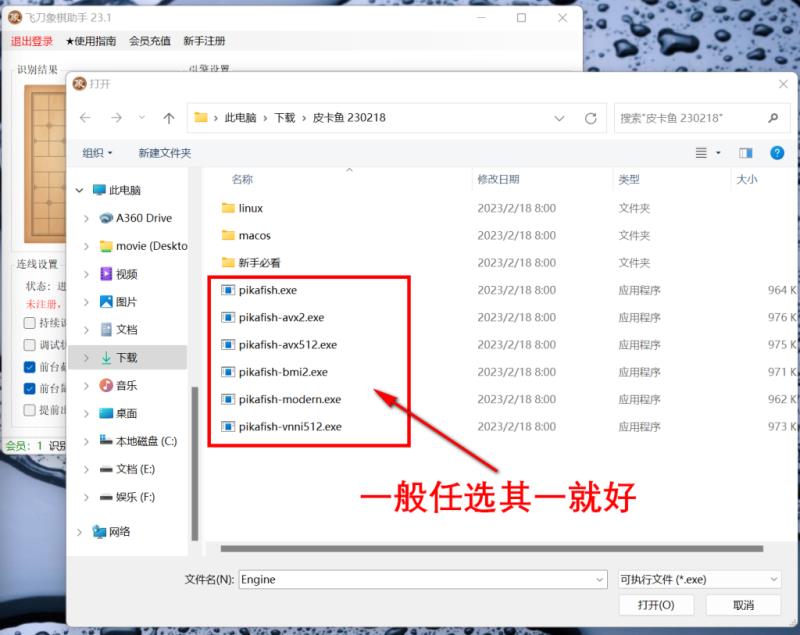Toggle the bottom 提前 checkbox

point(30,410)
